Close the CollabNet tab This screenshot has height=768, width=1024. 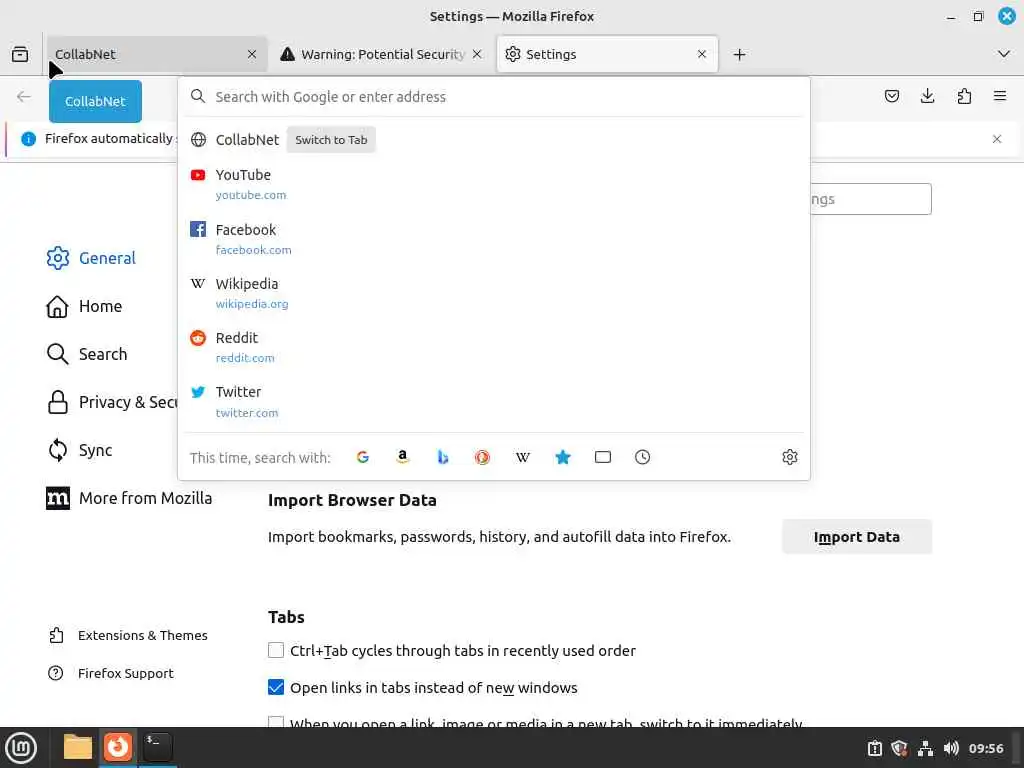[x=252, y=54]
